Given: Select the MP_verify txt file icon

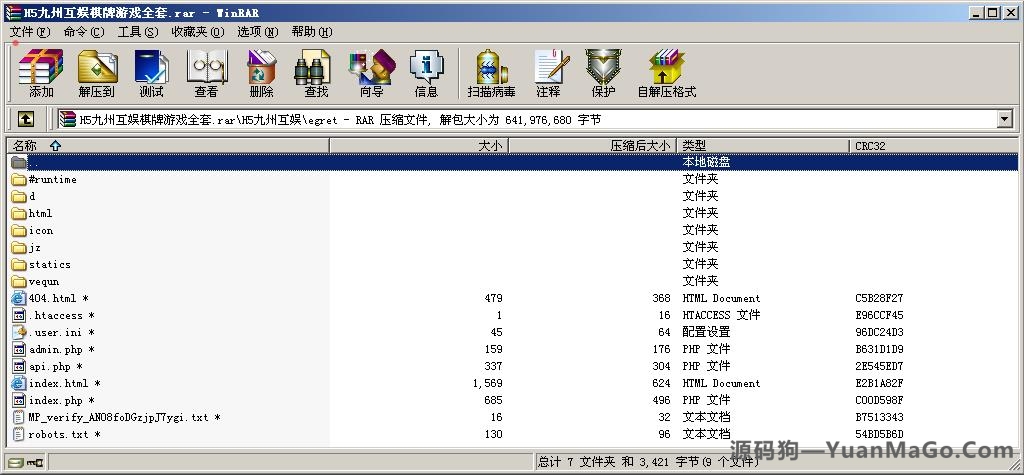Looking at the screenshot, I should click(19, 417).
